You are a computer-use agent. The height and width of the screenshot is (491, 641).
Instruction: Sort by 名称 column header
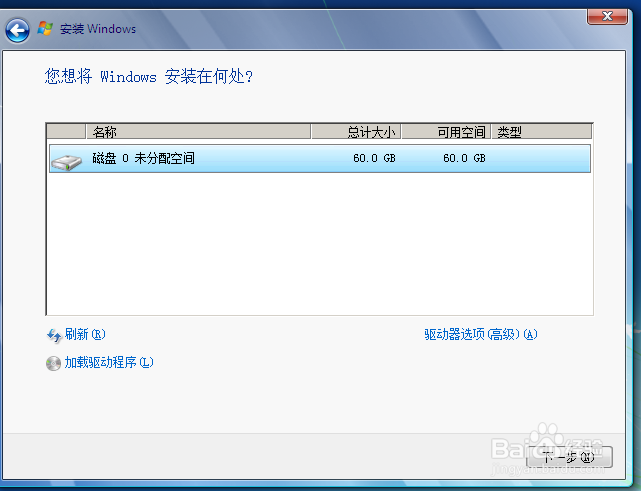[198, 132]
